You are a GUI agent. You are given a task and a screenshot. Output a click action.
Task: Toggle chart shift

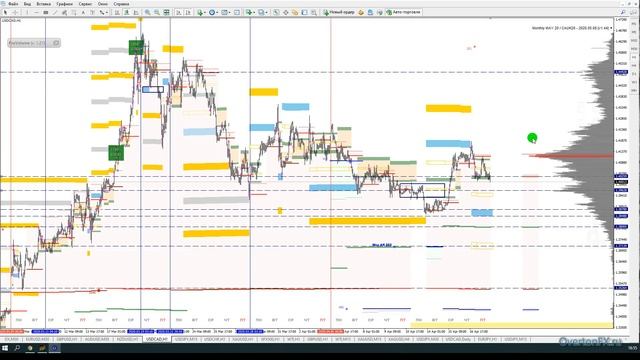point(188,12)
